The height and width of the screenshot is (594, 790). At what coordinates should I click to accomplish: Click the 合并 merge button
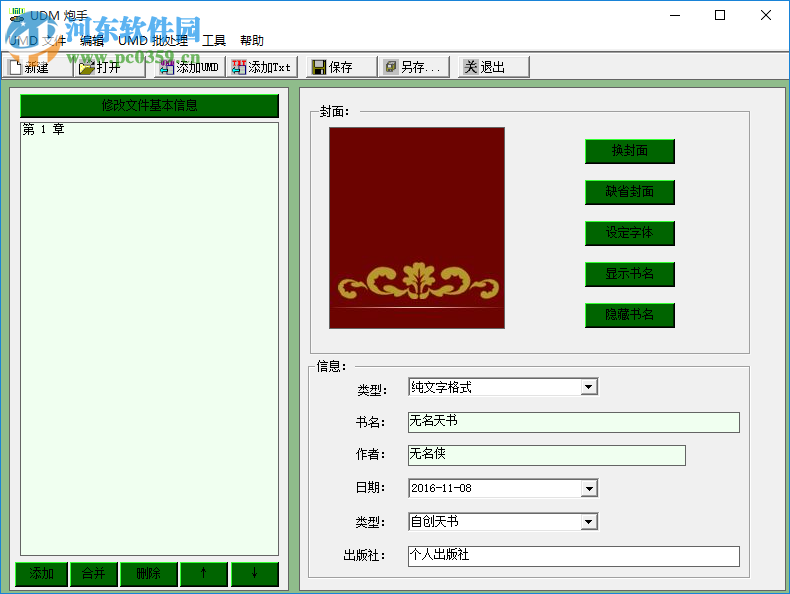point(94,574)
